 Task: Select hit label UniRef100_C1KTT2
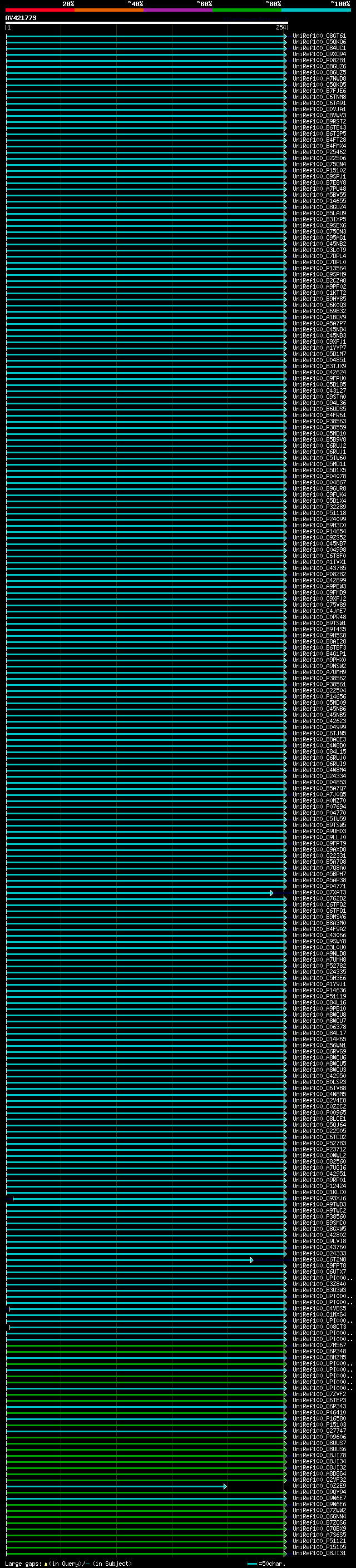pos(319,293)
